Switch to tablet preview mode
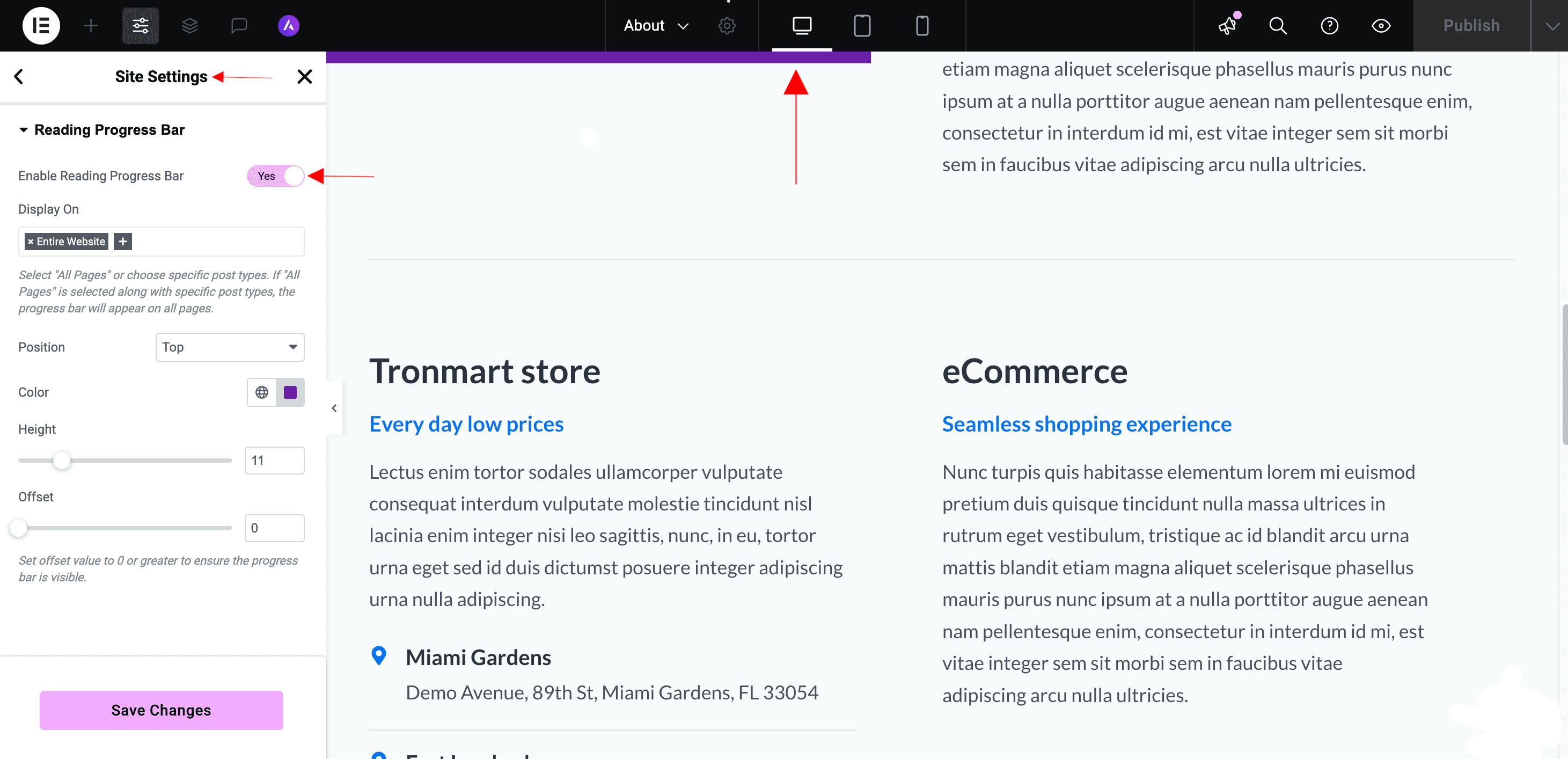 862,26
